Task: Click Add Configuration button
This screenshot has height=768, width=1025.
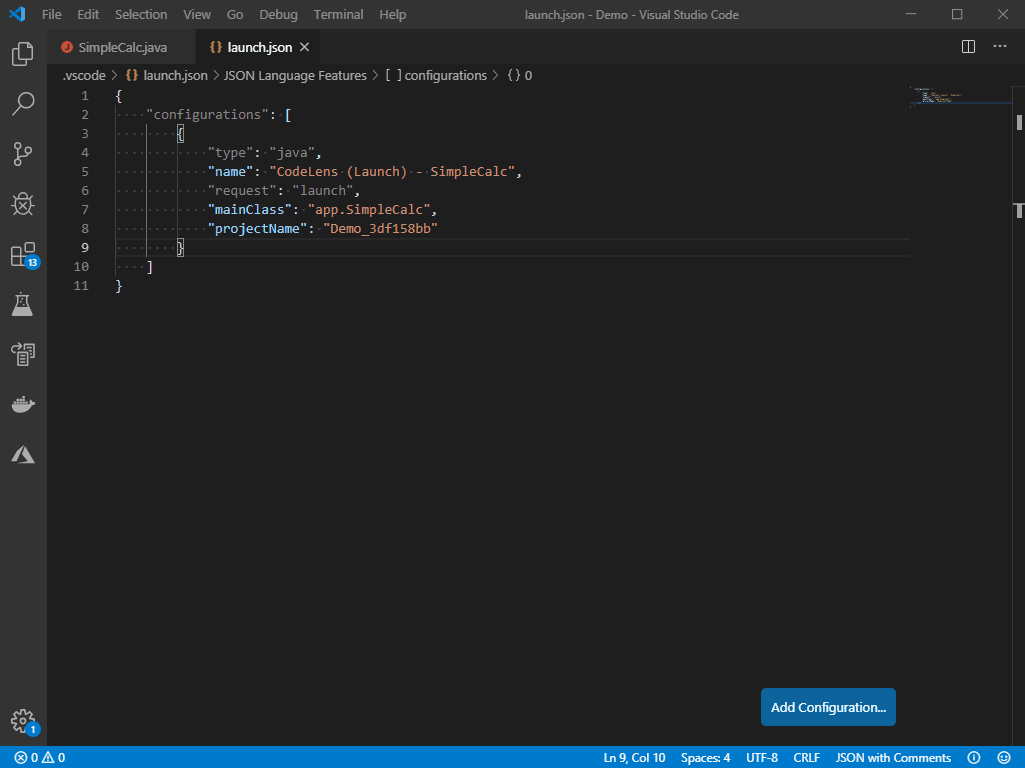Action: [828, 707]
